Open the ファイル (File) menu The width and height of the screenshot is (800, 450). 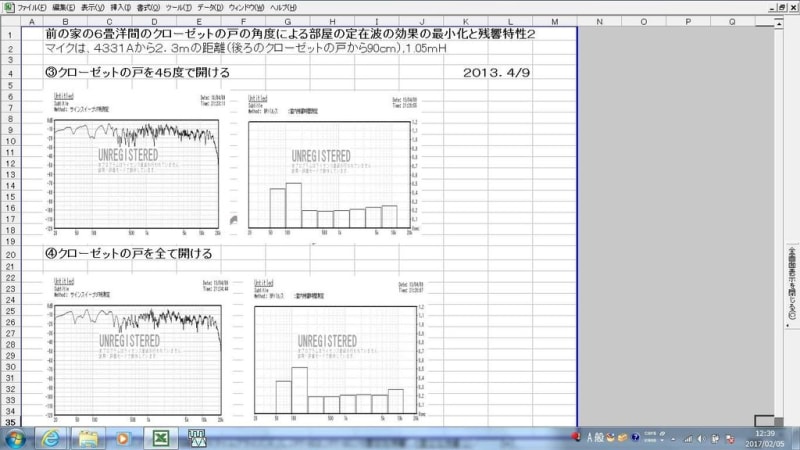point(32,8)
